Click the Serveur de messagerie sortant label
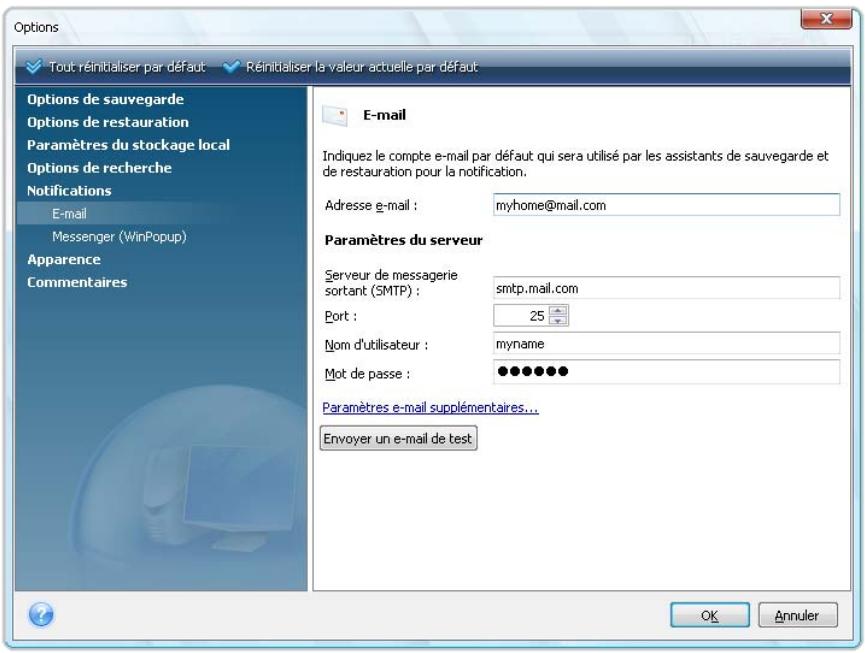The height and width of the screenshot is (653, 865). (x=391, y=282)
